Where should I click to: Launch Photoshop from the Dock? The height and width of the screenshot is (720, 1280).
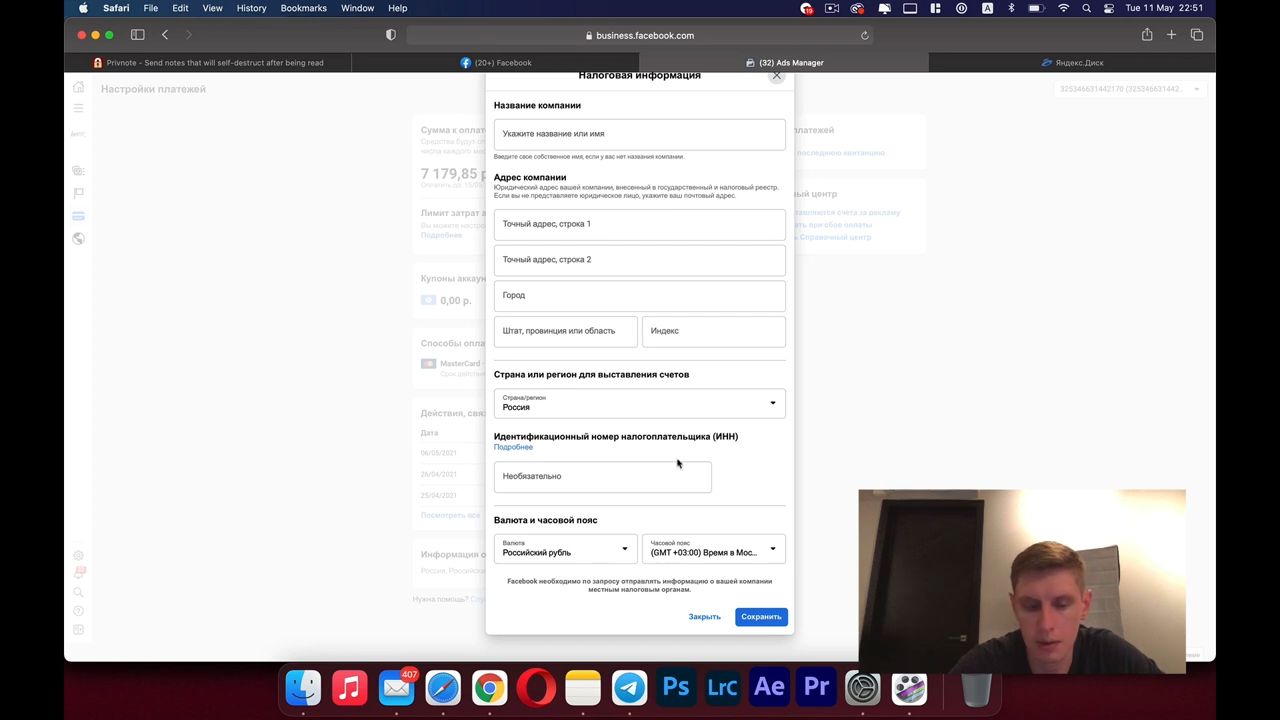(x=676, y=688)
